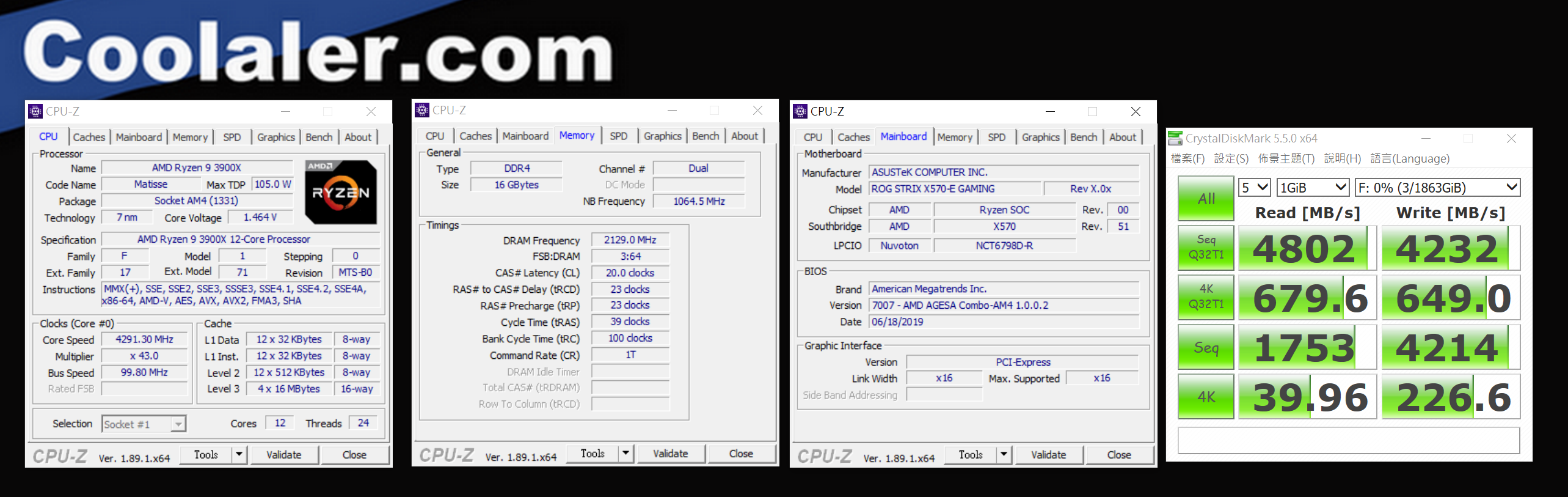Screen dimensions: 1568x497
Task: Open the 語言(Language) menu
Action: click(x=1410, y=159)
